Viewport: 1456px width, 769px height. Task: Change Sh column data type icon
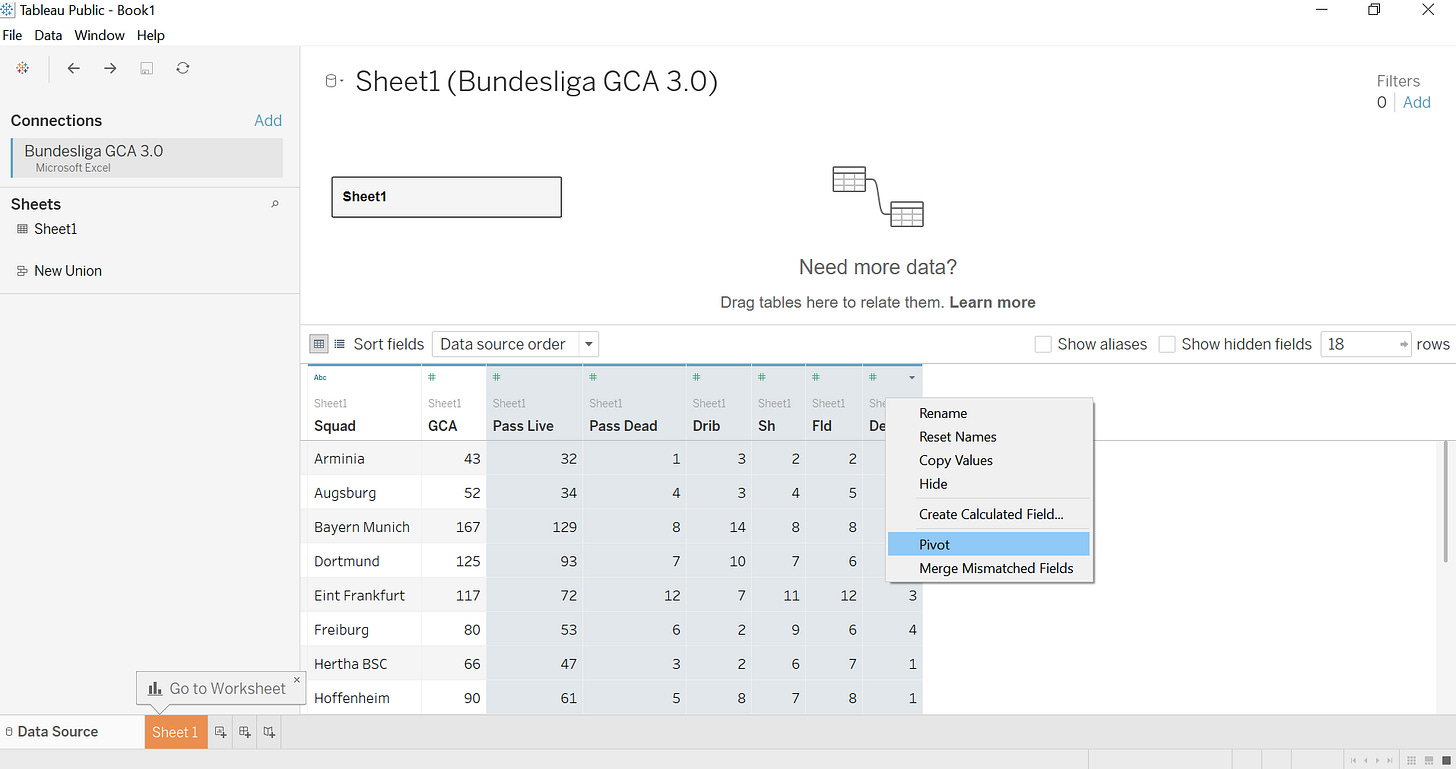click(x=762, y=377)
